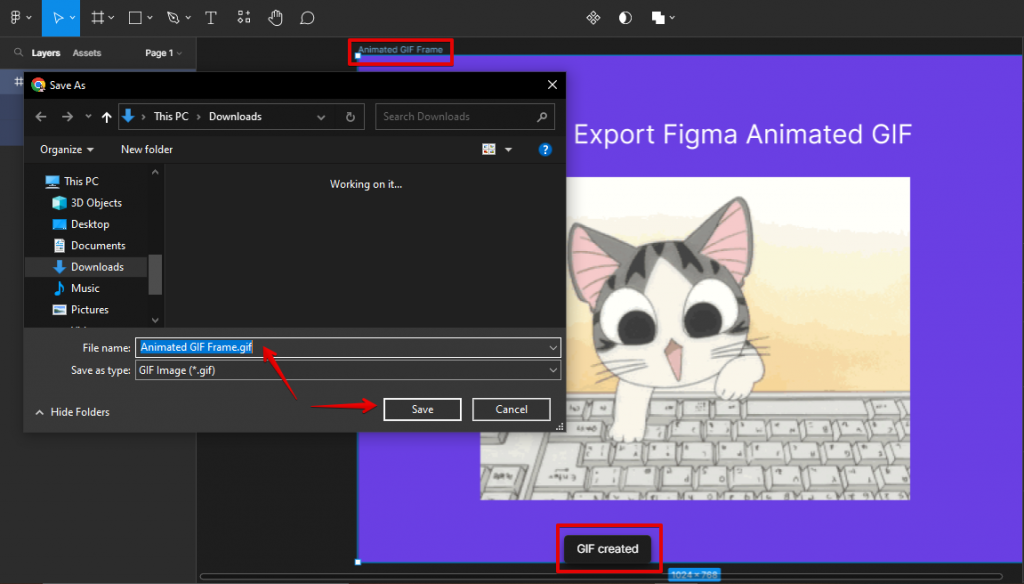
Task: Click the Create component icon
Action: (593, 18)
